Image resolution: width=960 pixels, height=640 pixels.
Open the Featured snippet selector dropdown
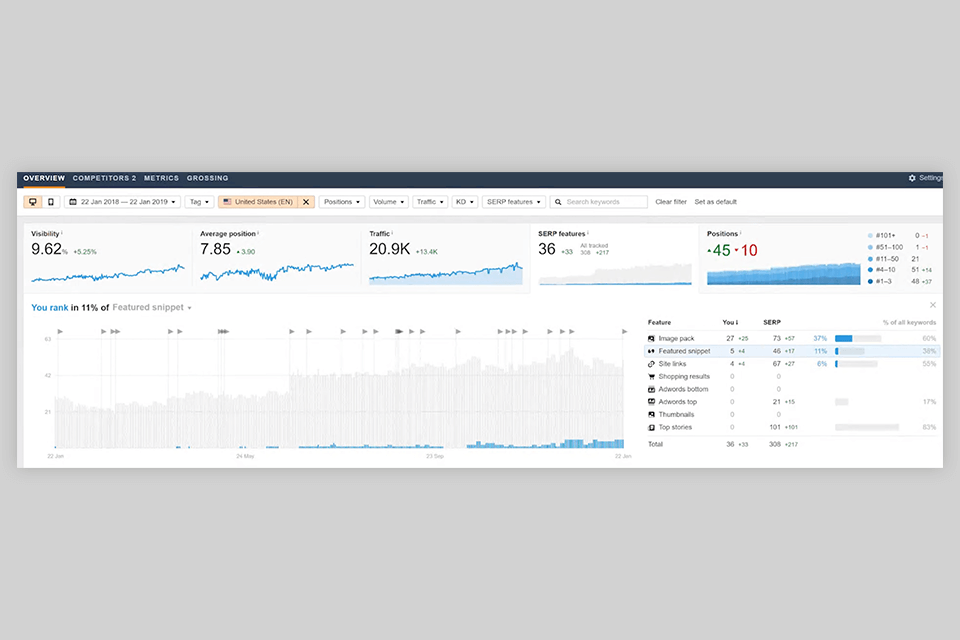[152, 307]
